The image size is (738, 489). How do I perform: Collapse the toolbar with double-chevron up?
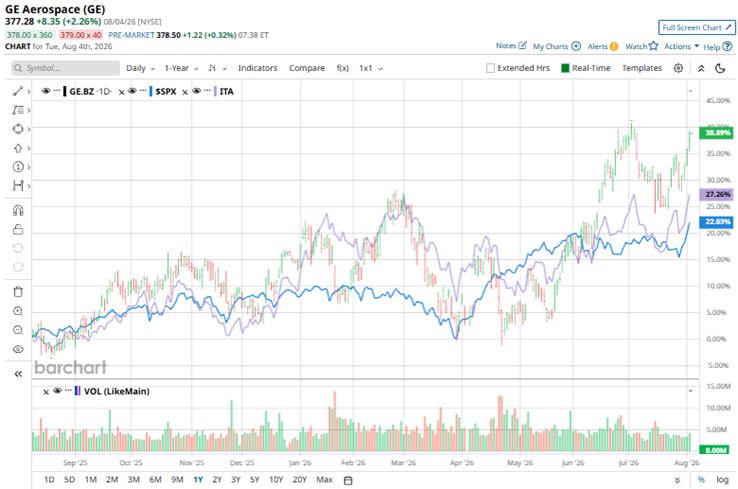(701, 68)
